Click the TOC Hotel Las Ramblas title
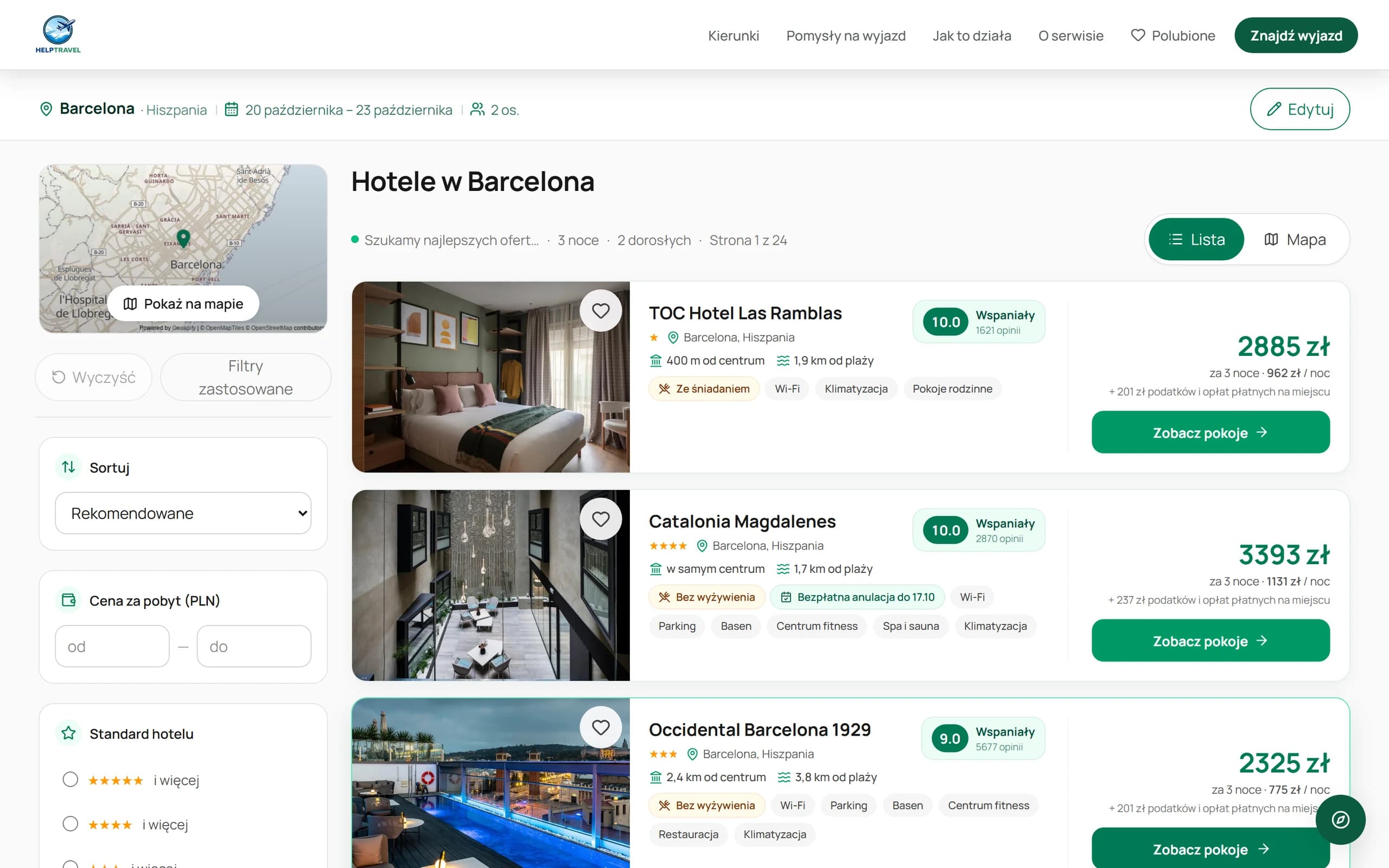This screenshot has height=868, width=1389. (745, 314)
